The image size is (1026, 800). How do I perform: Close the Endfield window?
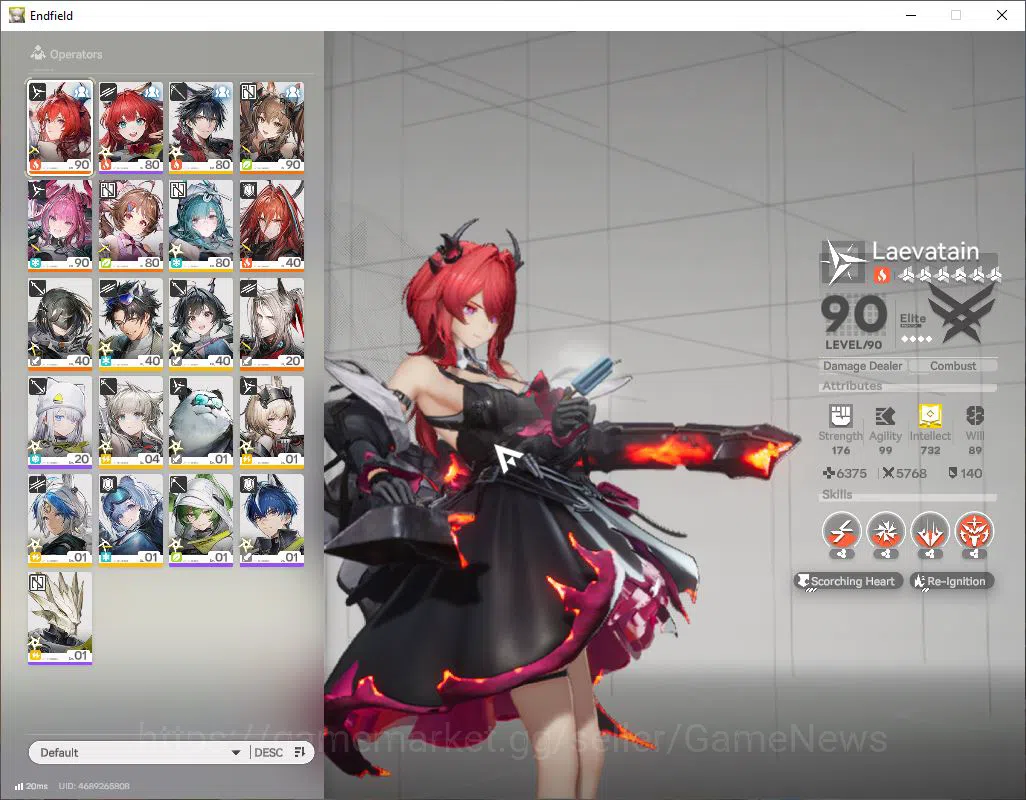pos(1002,15)
